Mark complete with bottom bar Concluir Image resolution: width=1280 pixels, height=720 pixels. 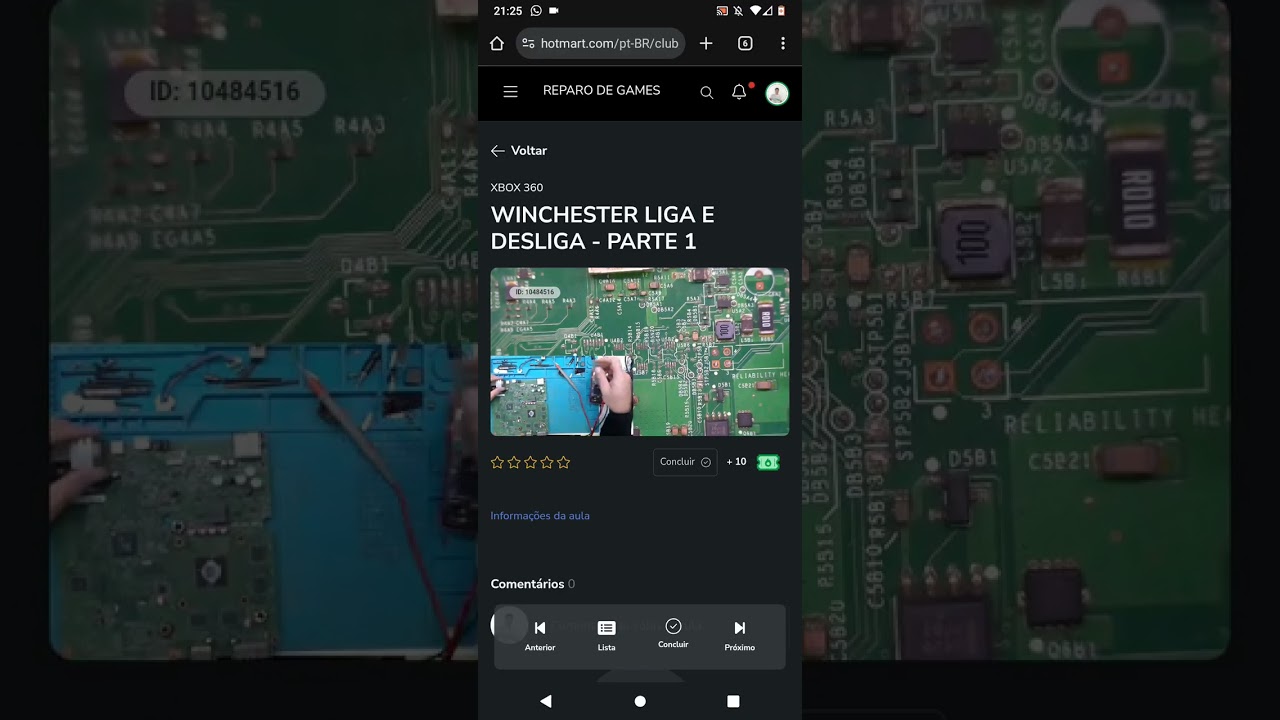click(x=673, y=634)
